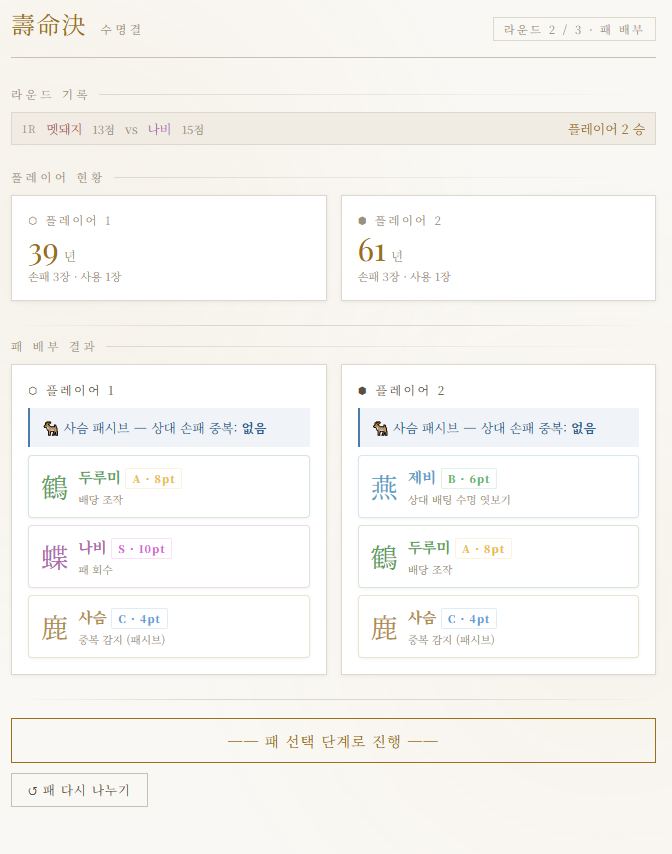Select the 1R round record row

[x=333, y=129]
